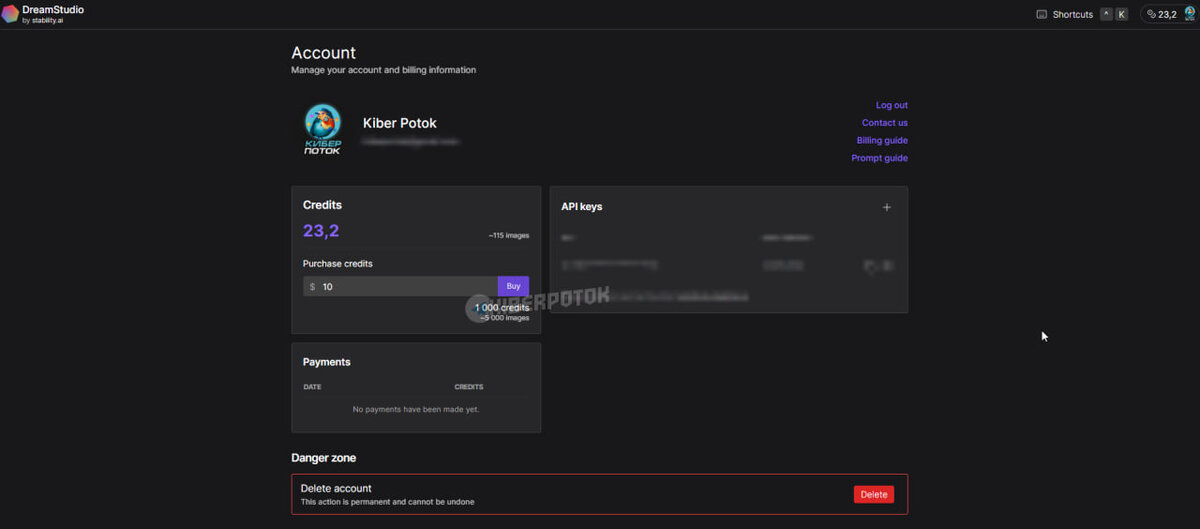
Task: Click the Payments section heading
Action: (x=327, y=362)
